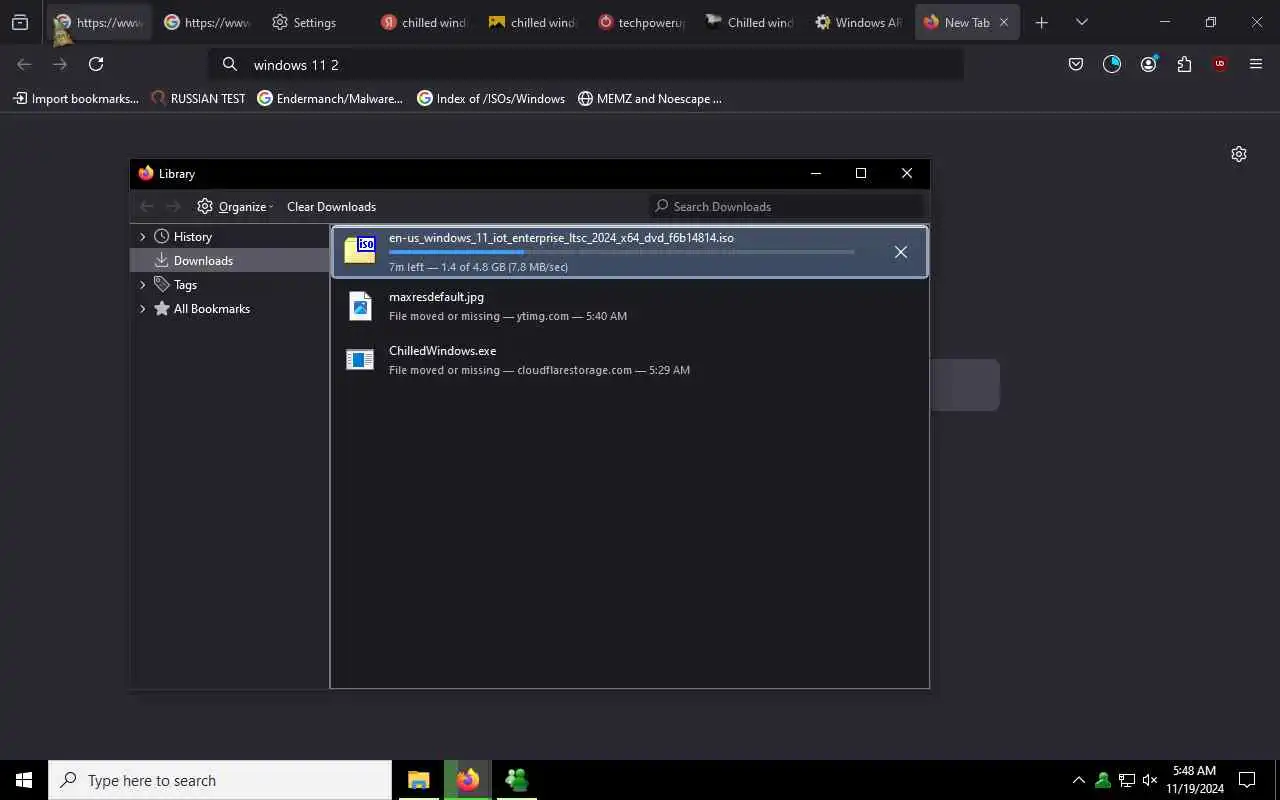Viewport: 1280px width, 800px height.
Task: Click the History clock icon in sidebar
Action: [x=161, y=237]
